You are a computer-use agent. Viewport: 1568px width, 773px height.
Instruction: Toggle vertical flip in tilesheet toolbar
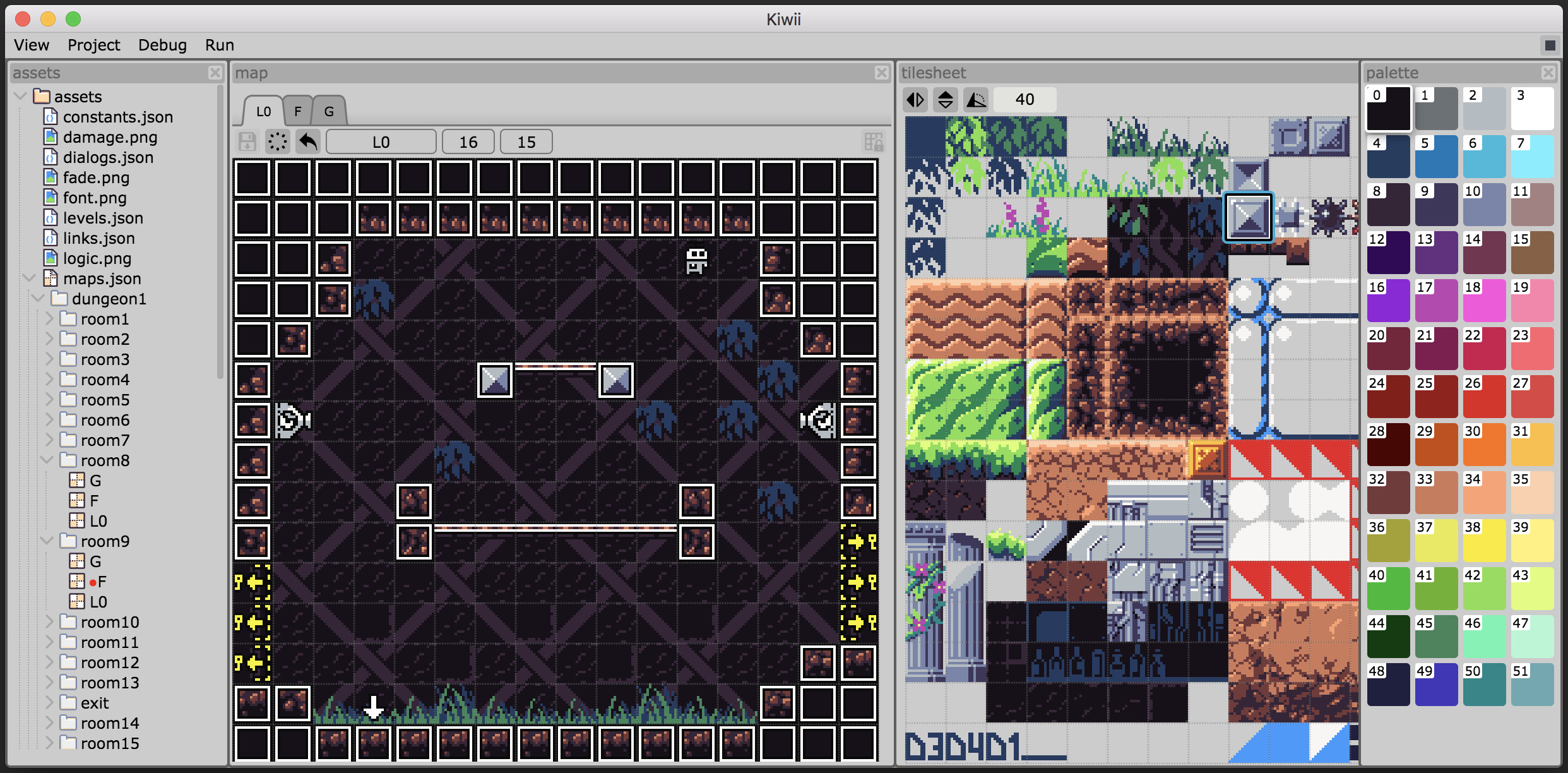click(x=946, y=100)
